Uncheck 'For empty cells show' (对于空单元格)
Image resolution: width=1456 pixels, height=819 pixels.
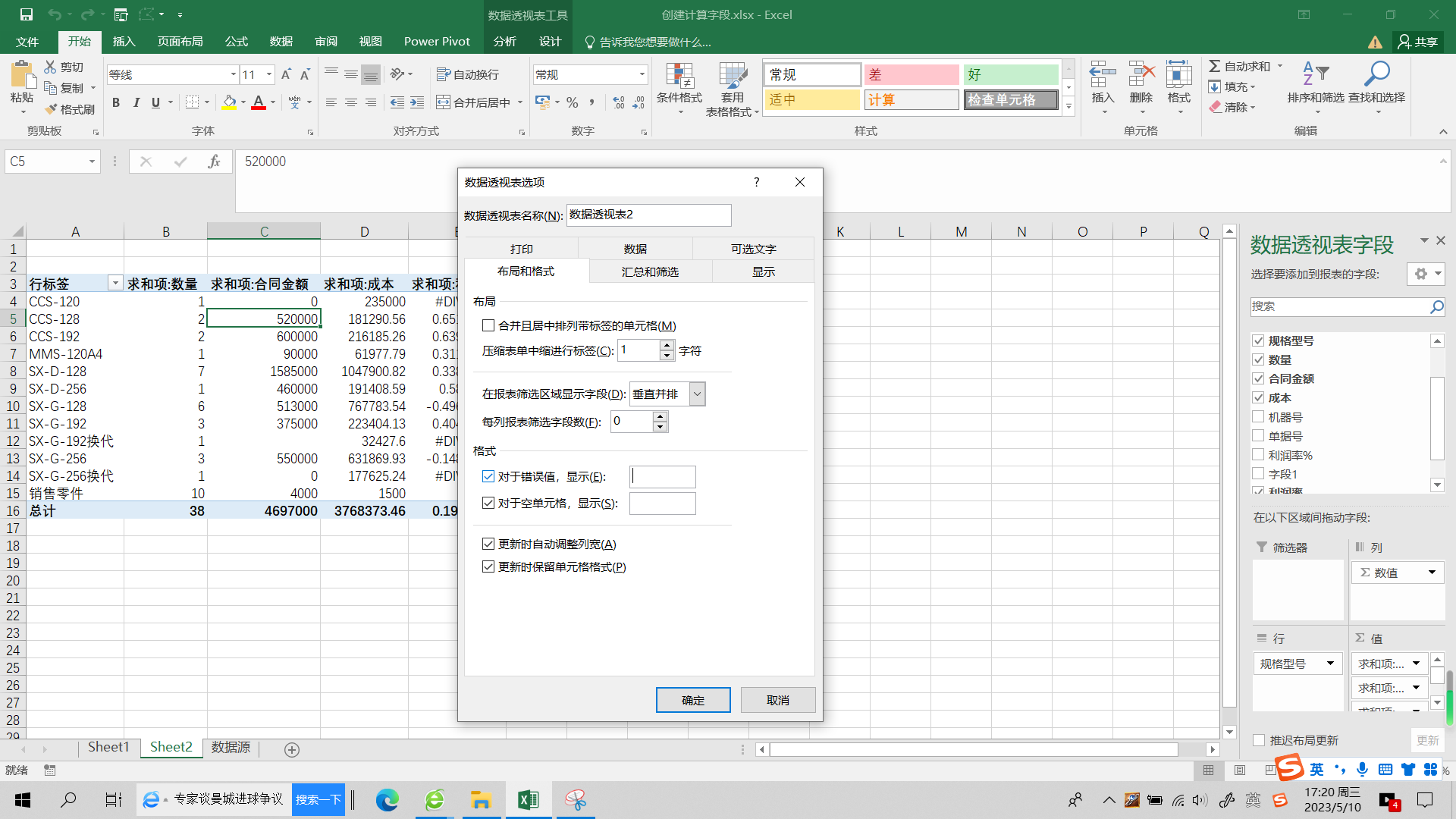[x=488, y=503]
